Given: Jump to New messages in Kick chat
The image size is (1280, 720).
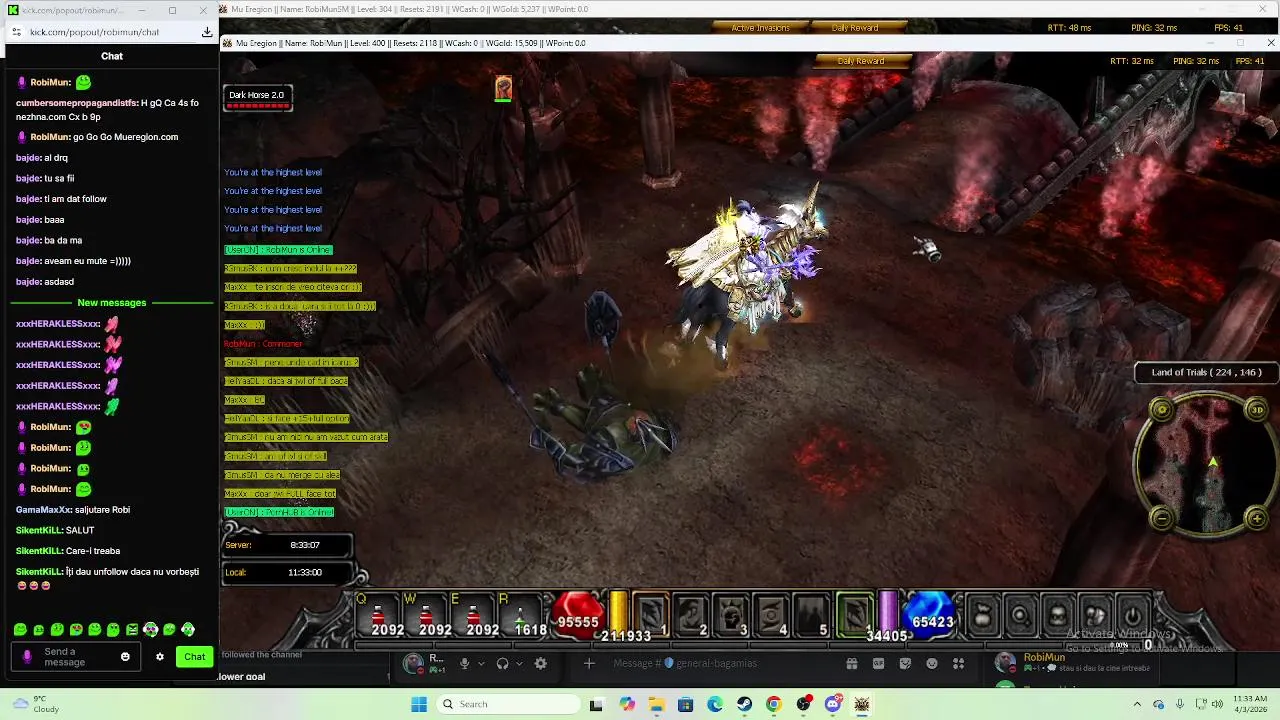Looking at the screenshot, I should (112, 303).
